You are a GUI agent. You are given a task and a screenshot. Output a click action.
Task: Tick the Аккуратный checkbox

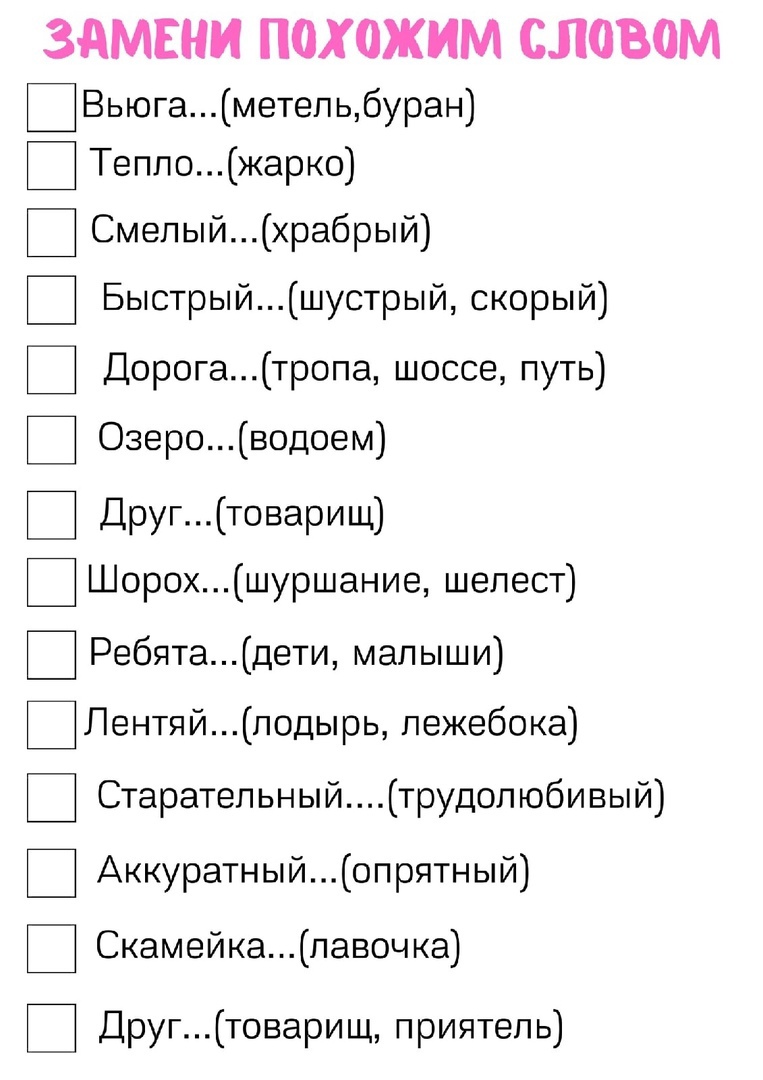coord(52,873)
